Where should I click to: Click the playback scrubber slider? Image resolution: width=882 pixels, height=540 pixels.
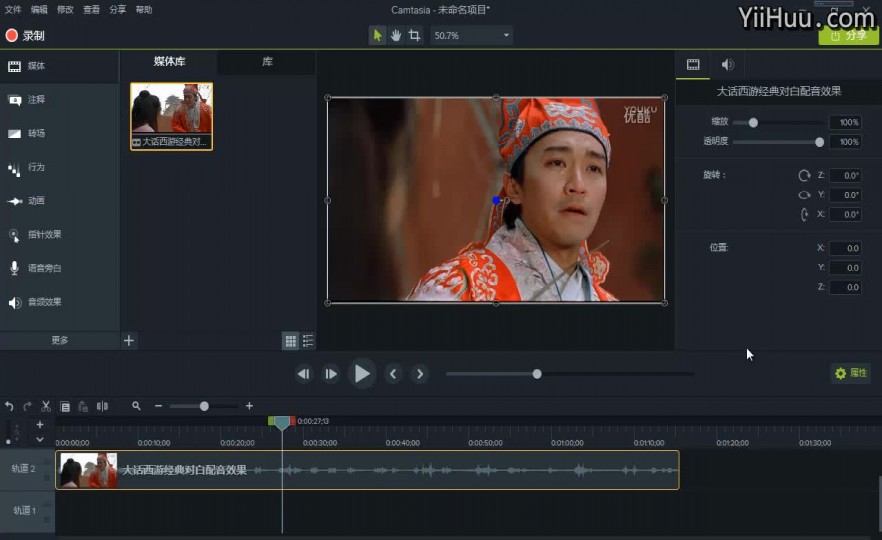(570, 374)
